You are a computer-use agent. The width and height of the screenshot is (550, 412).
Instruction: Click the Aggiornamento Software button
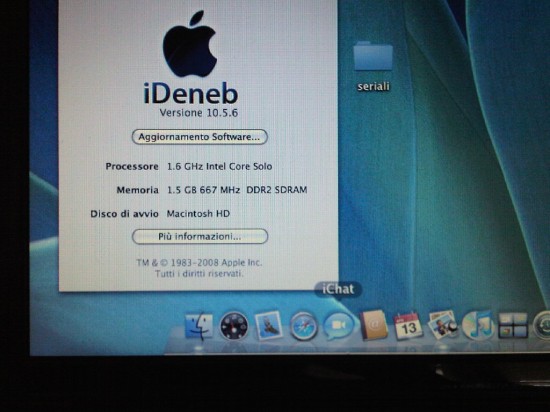click(200, 137)
